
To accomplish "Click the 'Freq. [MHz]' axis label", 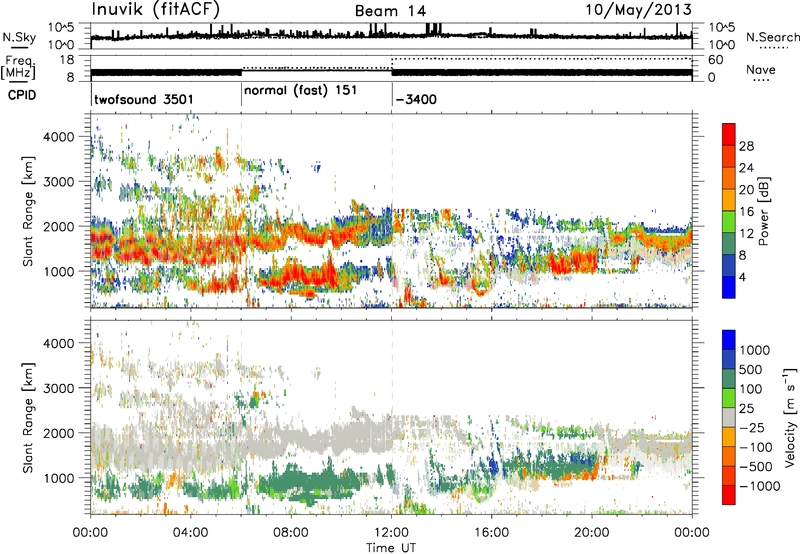I will coord(18,67).
